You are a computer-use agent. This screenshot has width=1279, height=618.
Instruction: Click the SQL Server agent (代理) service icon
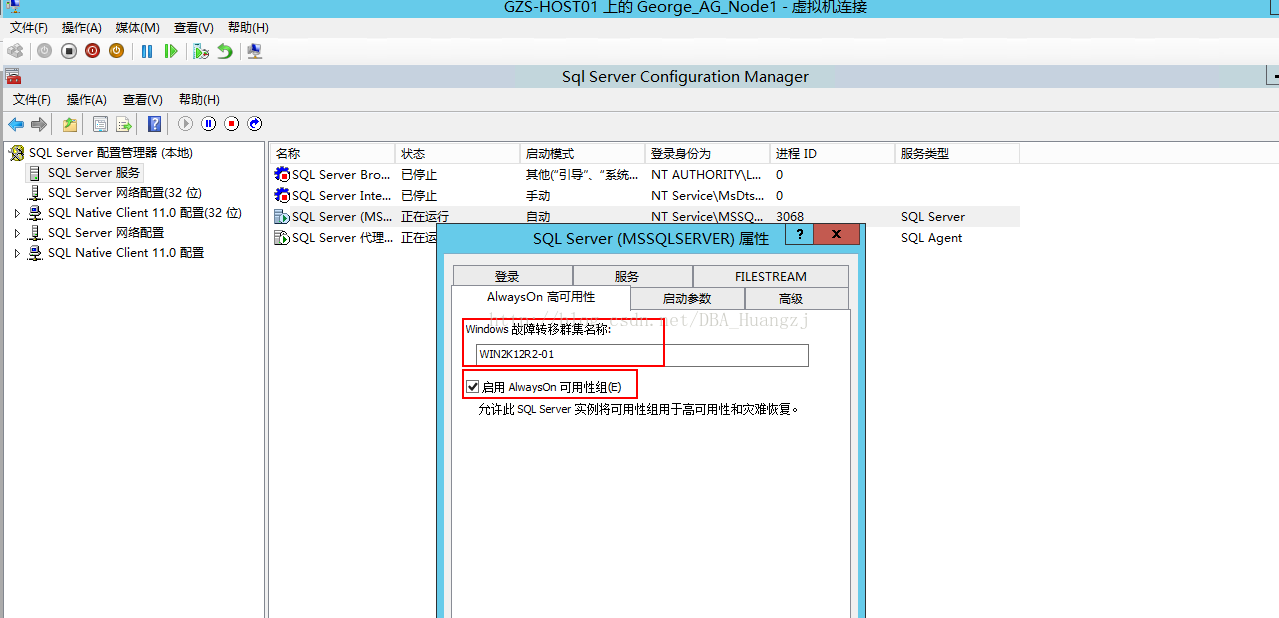click(x=282, y=238)
